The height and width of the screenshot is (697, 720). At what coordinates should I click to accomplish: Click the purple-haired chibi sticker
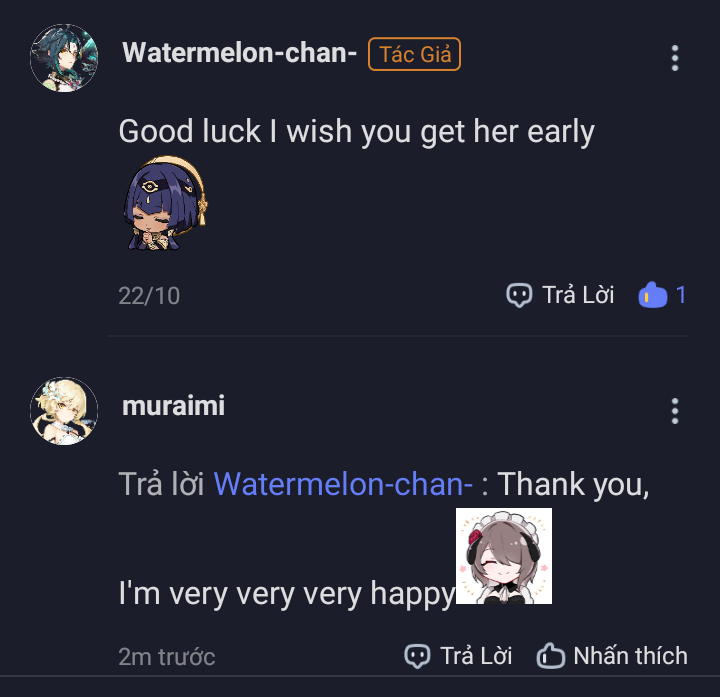(x=165, y=203)
